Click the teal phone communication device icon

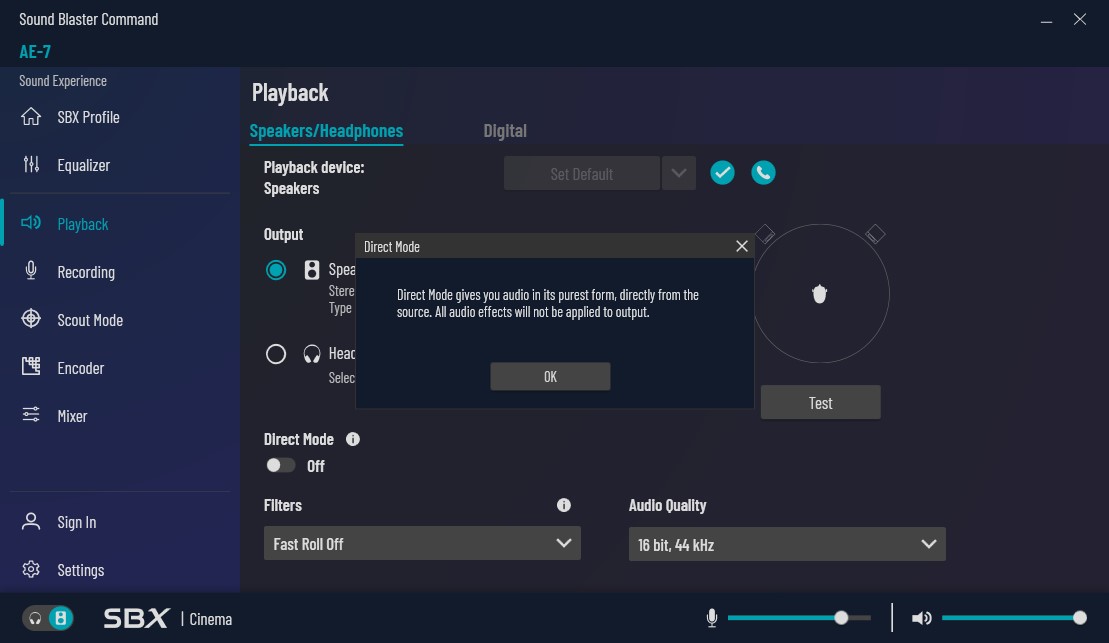(x=763, y=173)
